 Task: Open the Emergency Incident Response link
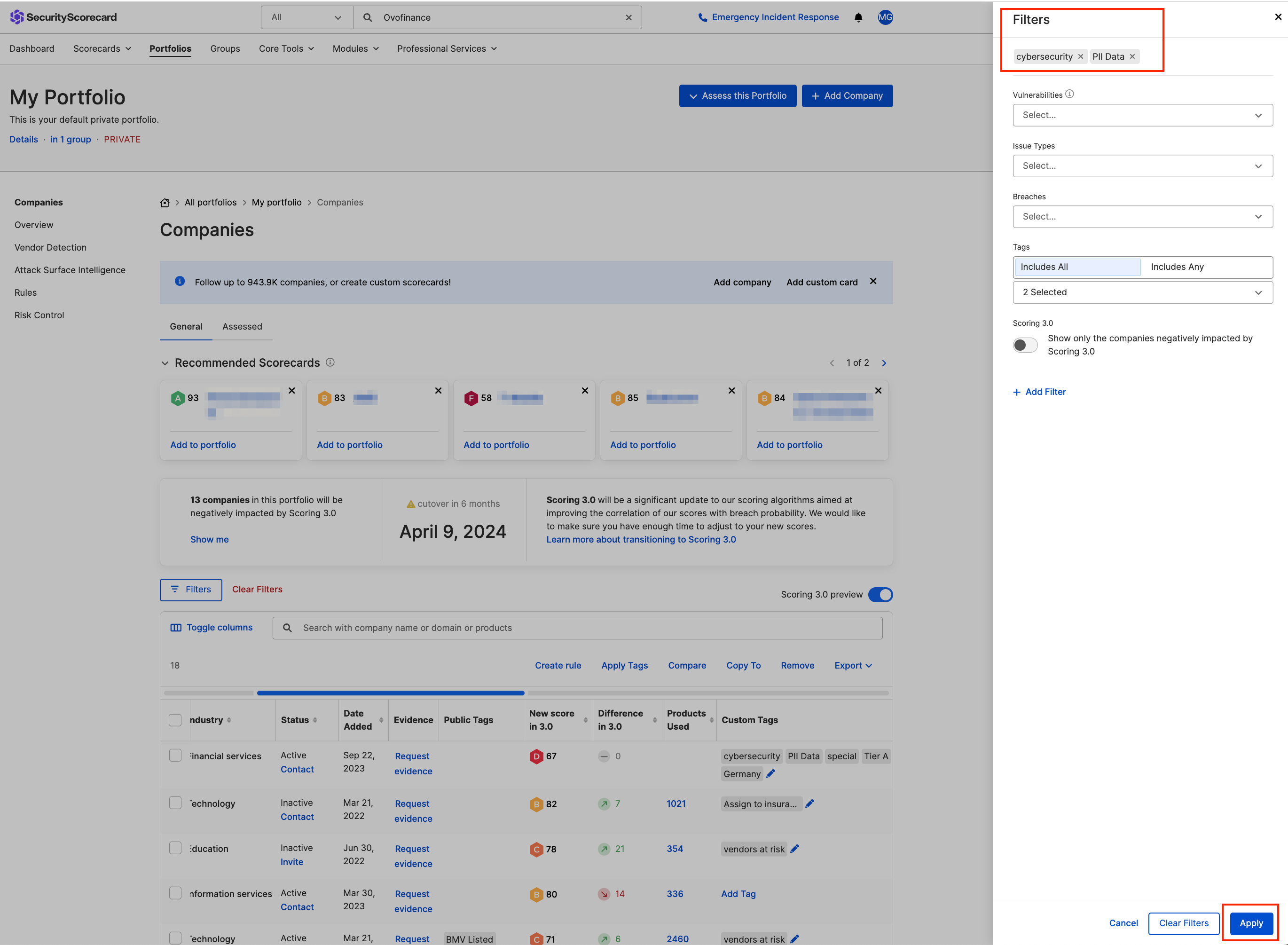[x=768, y=18]
